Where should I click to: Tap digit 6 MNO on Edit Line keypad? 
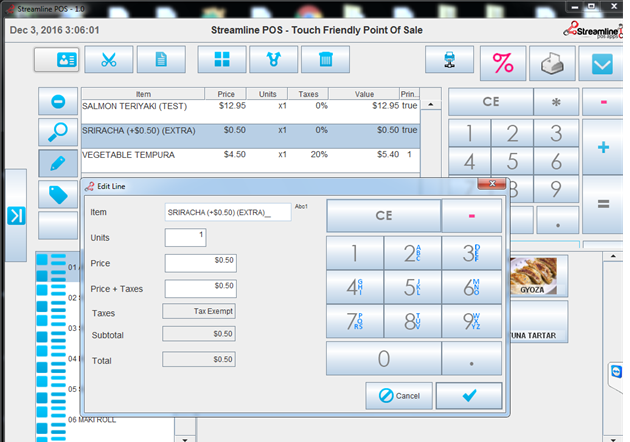tap(472, 287)
